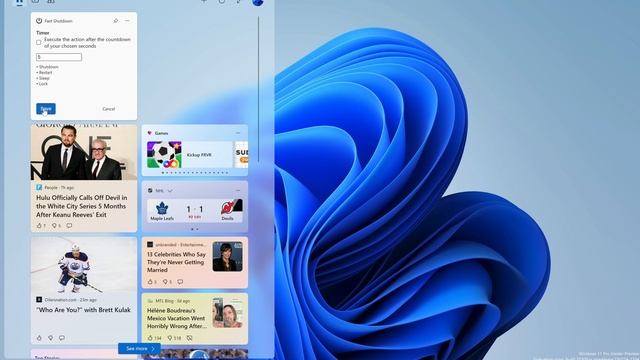This screenshot has height=360, width=640.
Task: Open the NHL widget more options
Action: coord(238,190)
